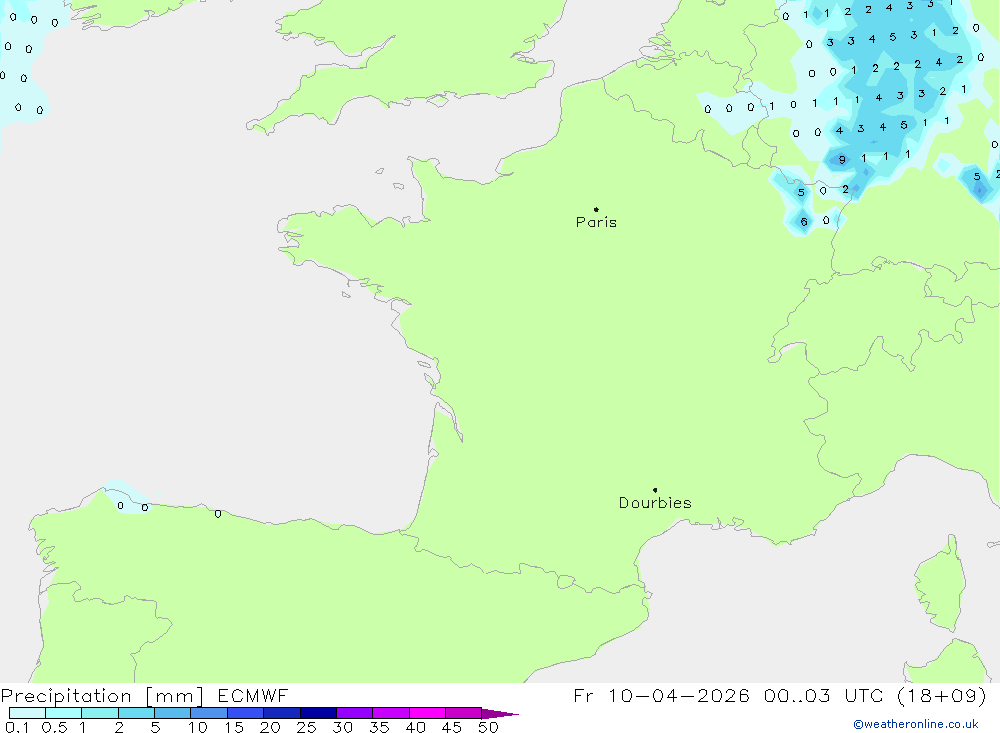Click the 00..03 UTC time range
This screenshot has width=1000, height=733.
coord(812,696)
